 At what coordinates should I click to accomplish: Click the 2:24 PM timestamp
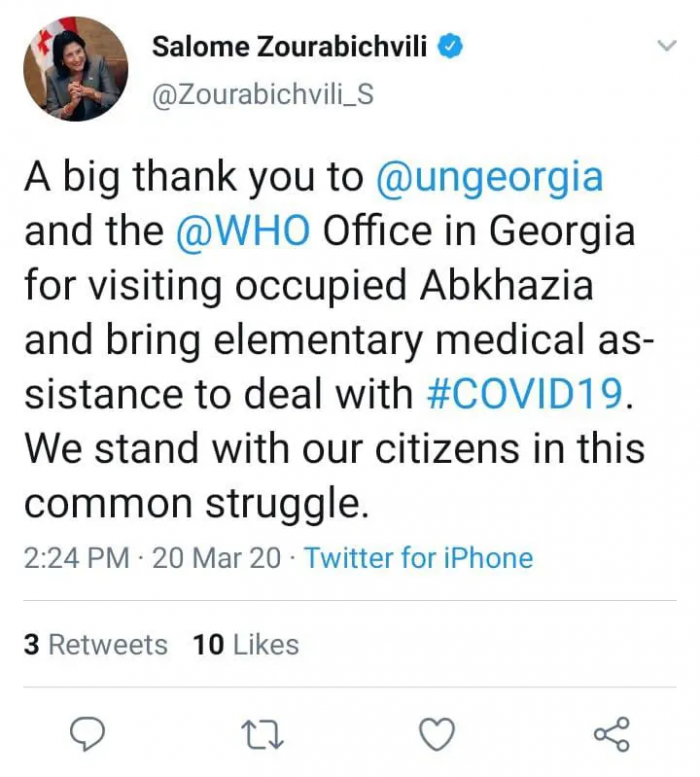pyautogui.click(x=76, y=557)
